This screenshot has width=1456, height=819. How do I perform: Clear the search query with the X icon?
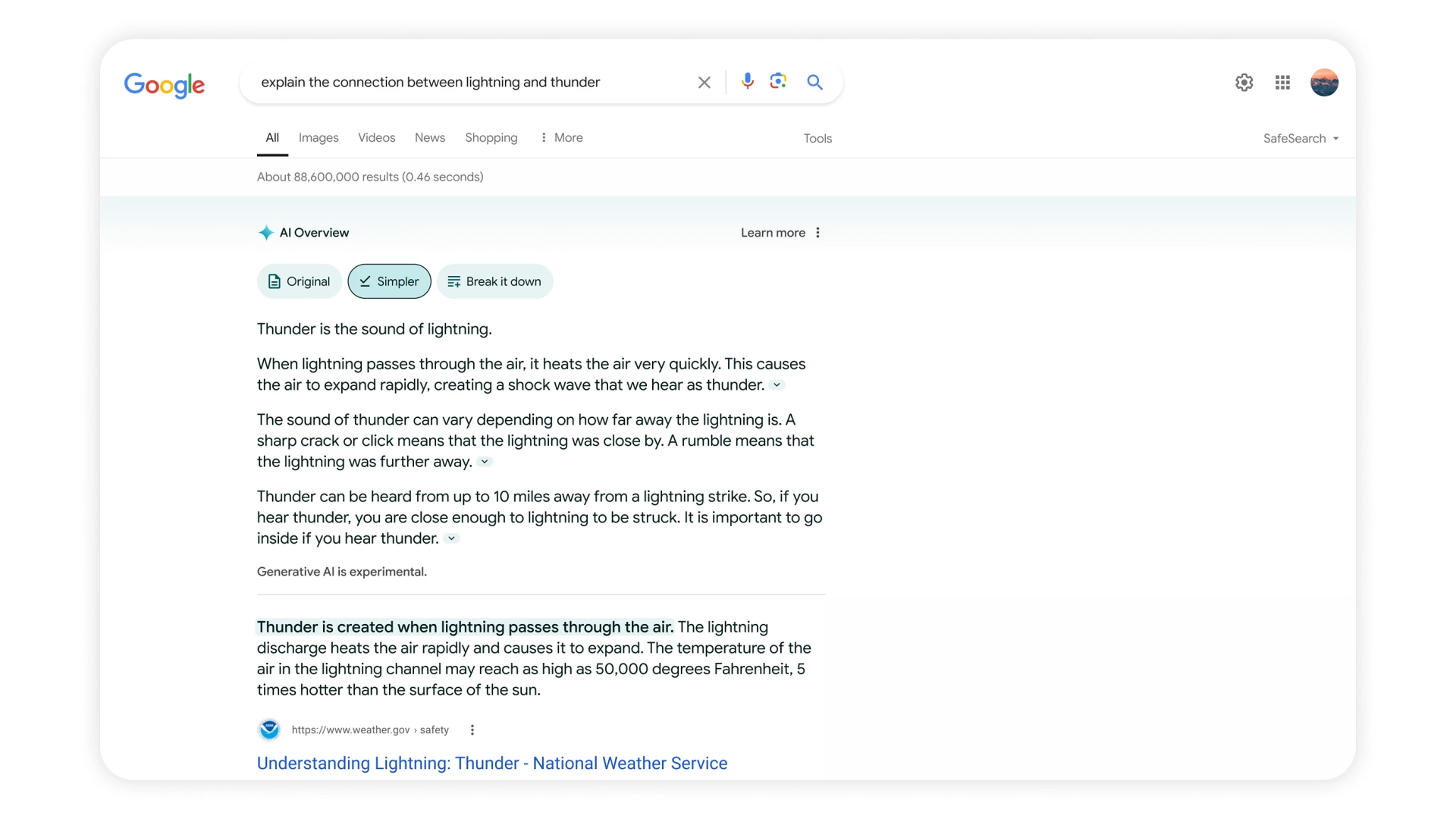point(704,82)
